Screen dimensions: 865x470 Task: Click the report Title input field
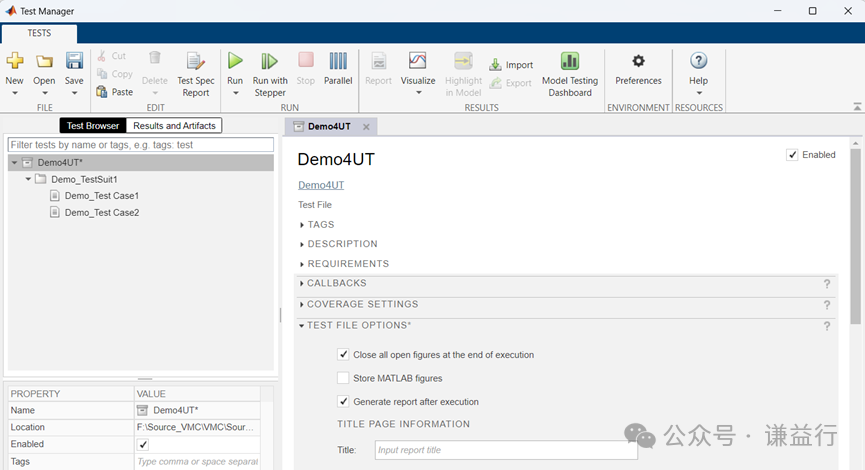[506, 450]
